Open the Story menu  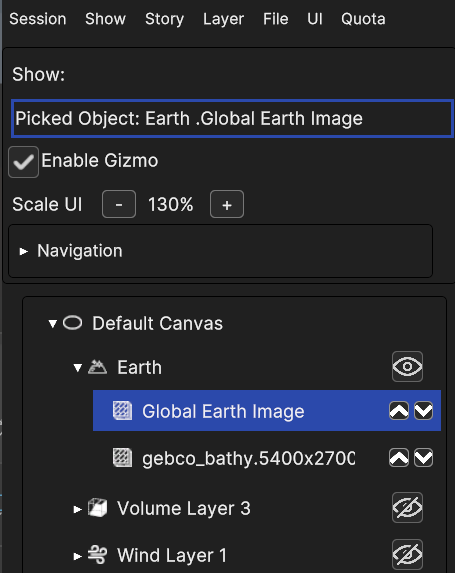click(x=164, y=19)
